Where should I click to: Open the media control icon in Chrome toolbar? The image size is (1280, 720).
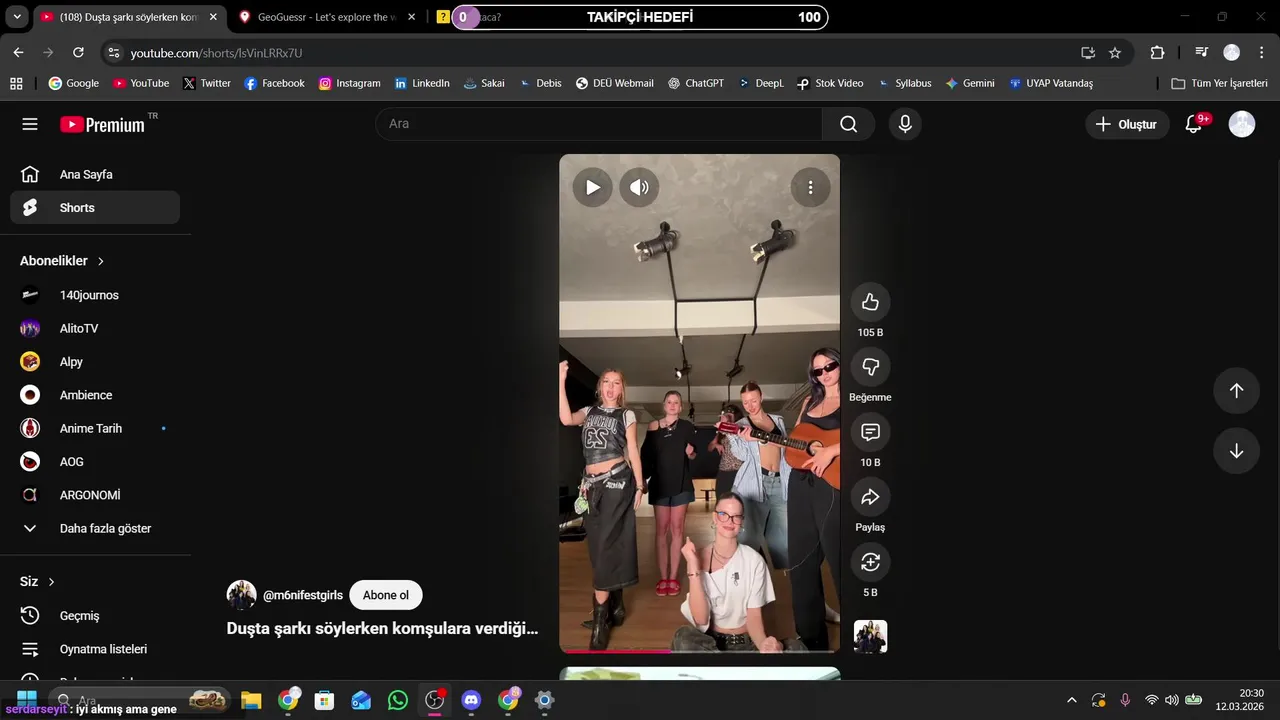[1202, 53]
